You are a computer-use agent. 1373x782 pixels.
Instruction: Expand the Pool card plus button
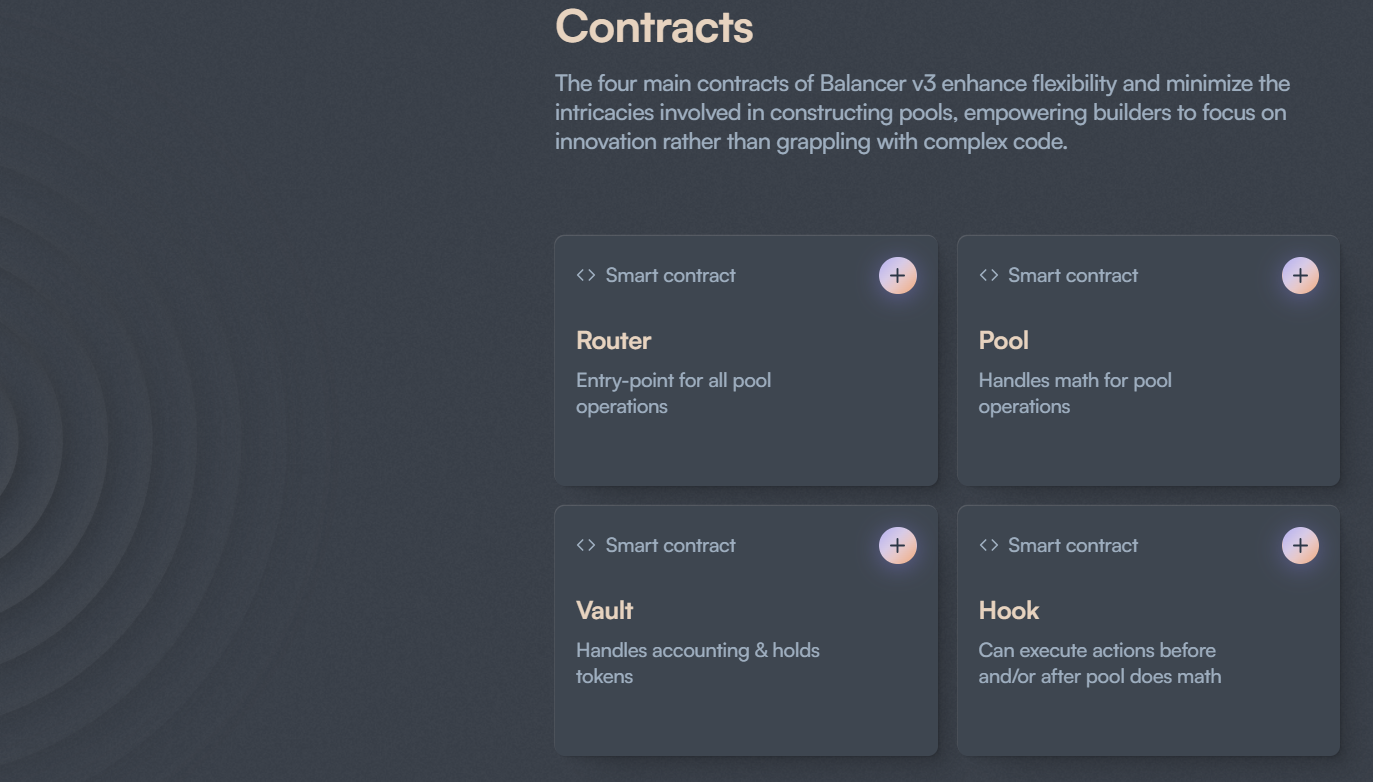coord(1300,275)
